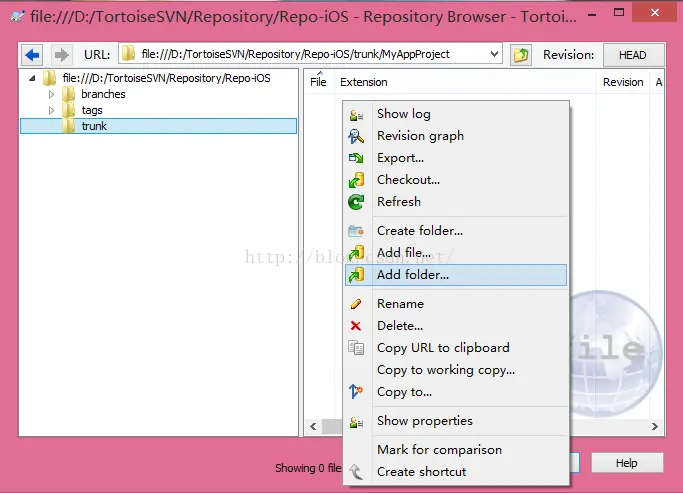Click the File column header
This screenshot has width=683, height=493.
[x=318, y=82]
